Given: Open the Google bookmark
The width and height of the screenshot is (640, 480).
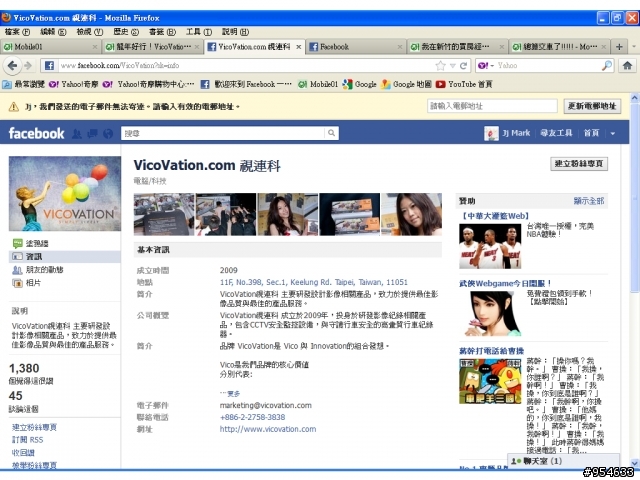Looking at the screenshot, I should pos(360,84).
